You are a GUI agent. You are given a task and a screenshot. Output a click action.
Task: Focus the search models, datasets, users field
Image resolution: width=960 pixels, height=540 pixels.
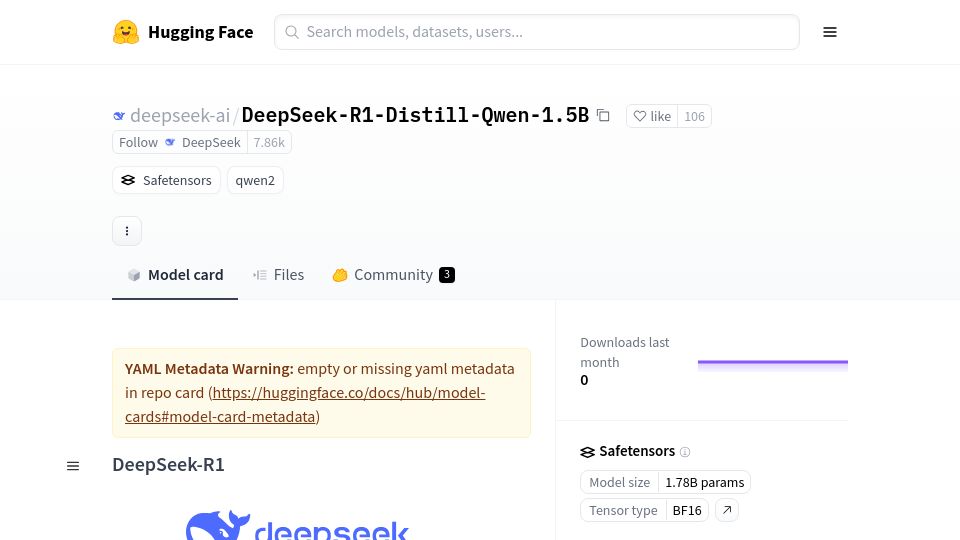coord(536,32)
